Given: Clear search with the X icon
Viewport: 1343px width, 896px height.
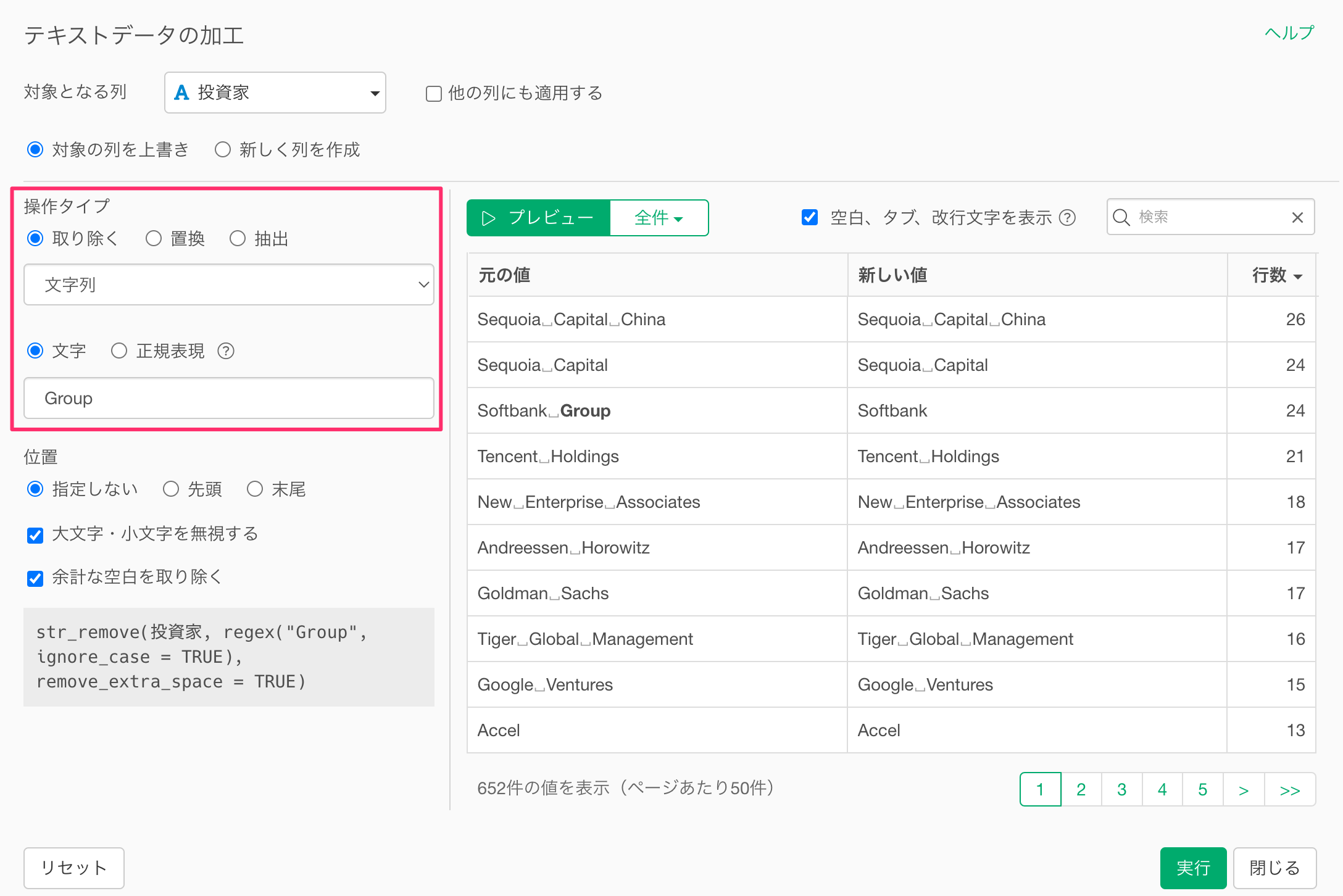Looking at the screenshot, I should pyautogui.click(x=1297, y=217).
